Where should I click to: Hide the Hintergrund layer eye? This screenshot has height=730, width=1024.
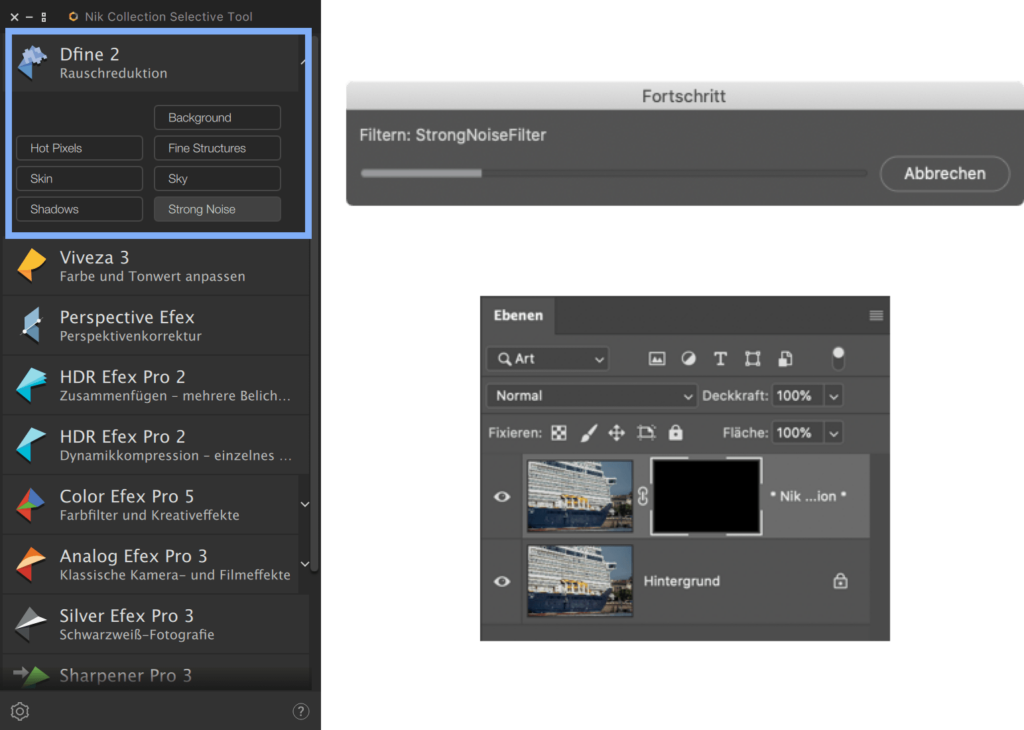(x=502, y=581)
